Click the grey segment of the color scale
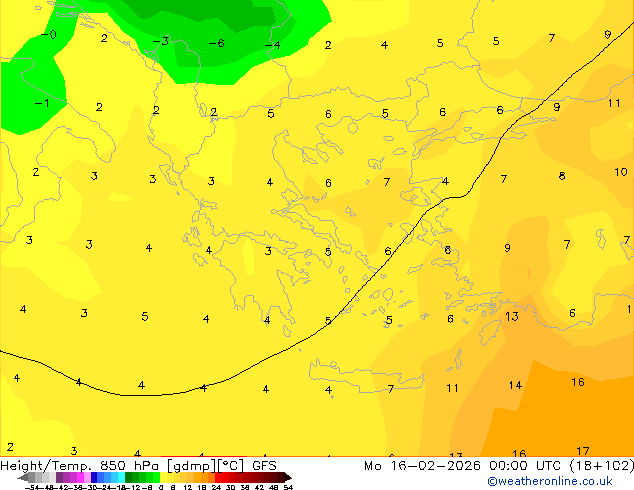The width and height of the screenshot is (634, 490). (x=32, y=477)
